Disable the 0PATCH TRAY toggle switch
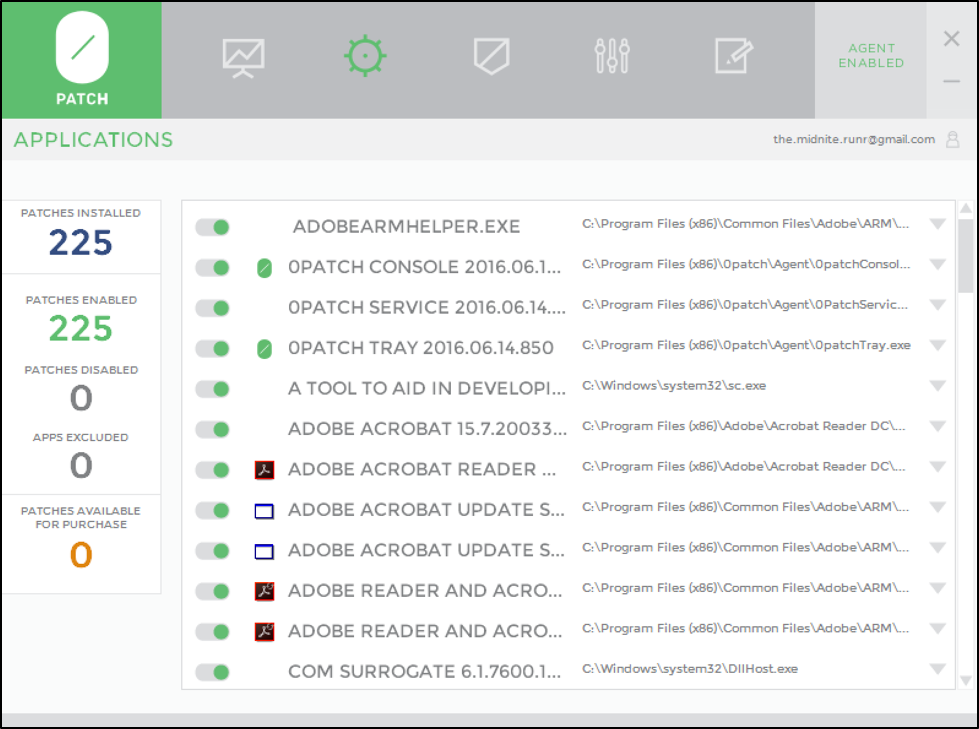Viewport: 979px width, 729px height. [x=212, y=349]
